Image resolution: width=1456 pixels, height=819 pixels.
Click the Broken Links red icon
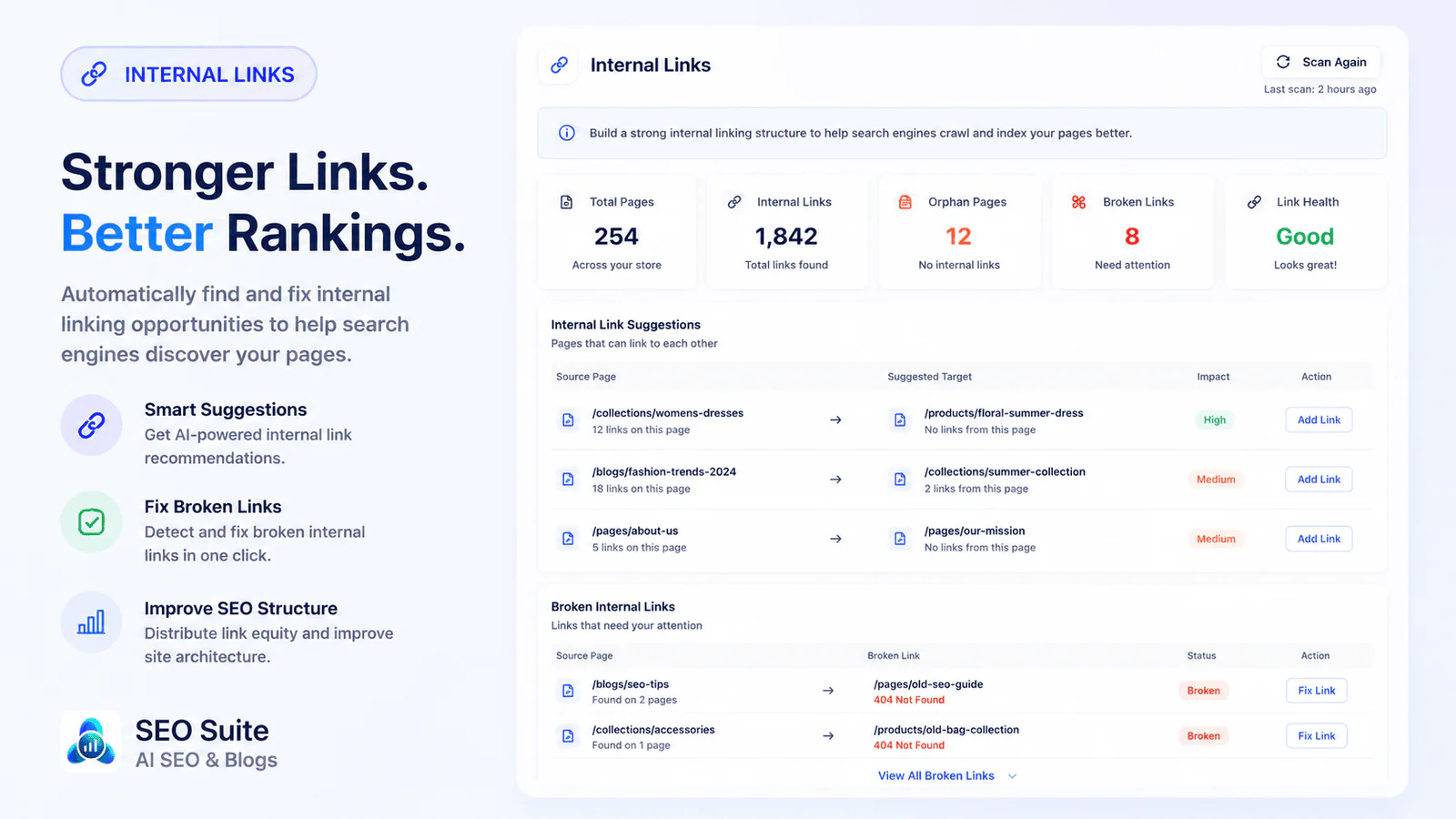coord(1078,202)
